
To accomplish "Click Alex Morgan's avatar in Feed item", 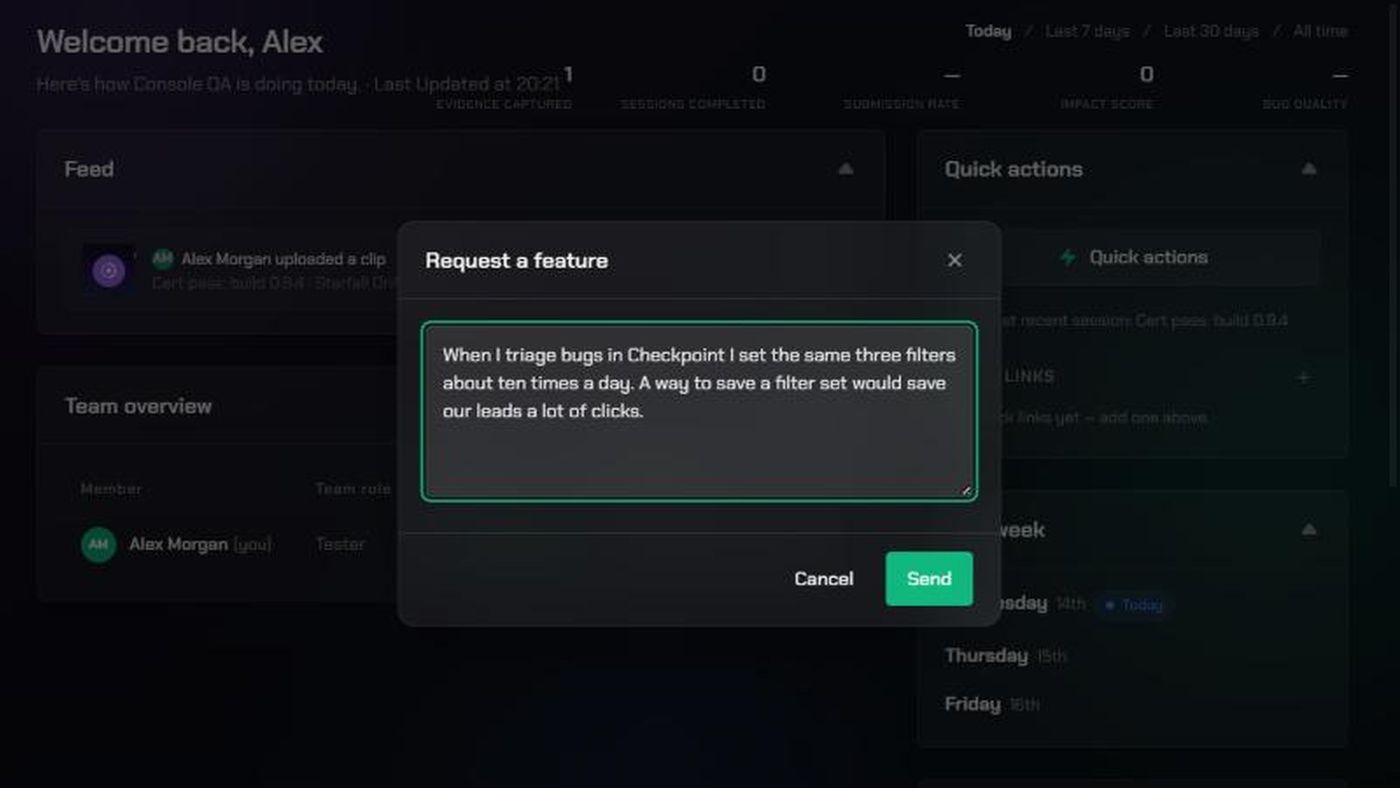I will pyautogui.click(x=162, y=259).
